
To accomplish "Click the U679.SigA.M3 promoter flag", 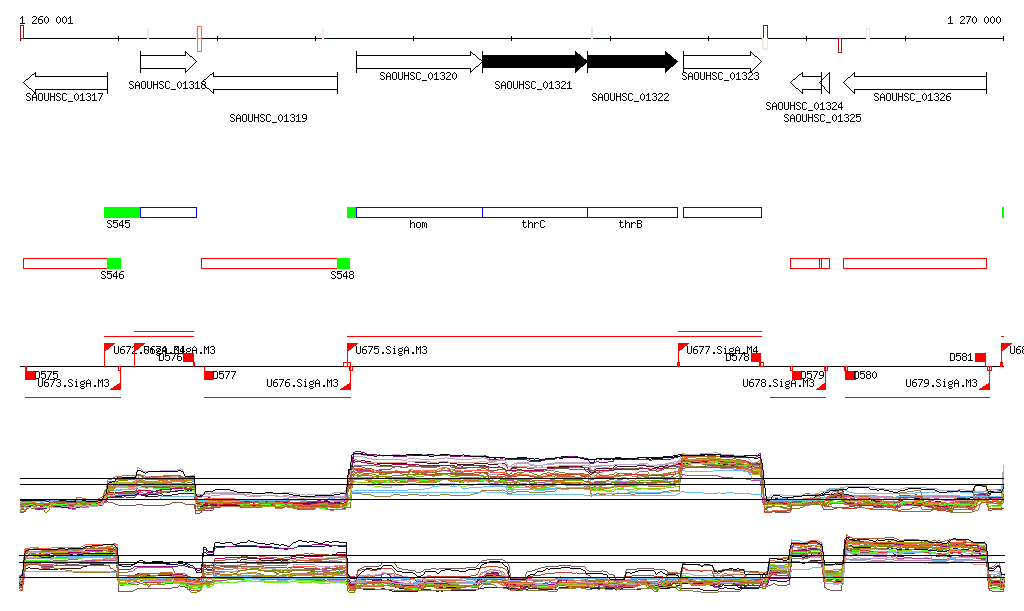I will pos(985,386).
